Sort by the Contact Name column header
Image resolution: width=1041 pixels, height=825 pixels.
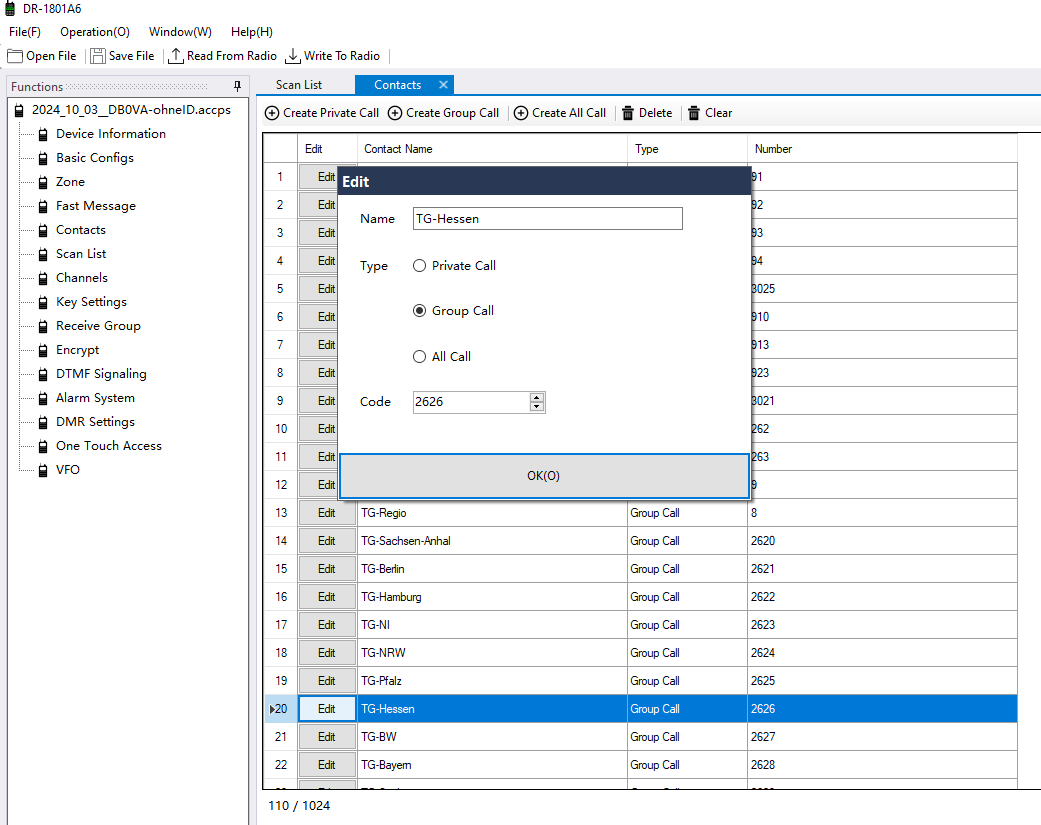[x=492, y=149]
